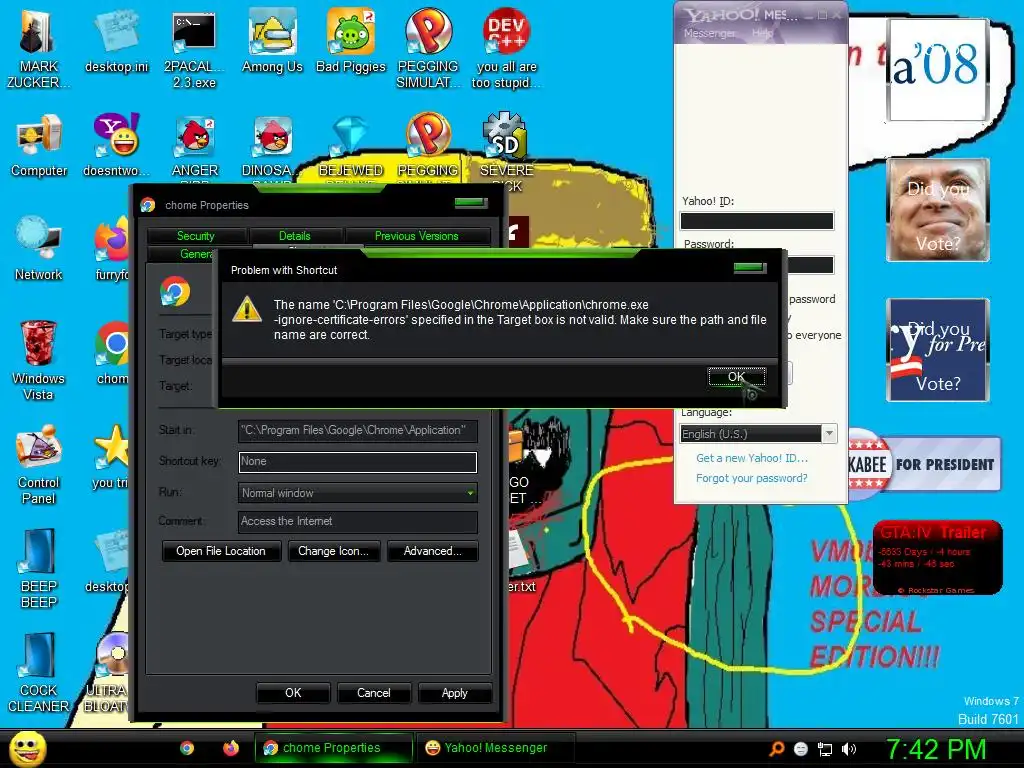Select the DEV C++ 'you all are too stupid' icon
The height and width of the screenshot is (768, 1024).
pos(506,49)
